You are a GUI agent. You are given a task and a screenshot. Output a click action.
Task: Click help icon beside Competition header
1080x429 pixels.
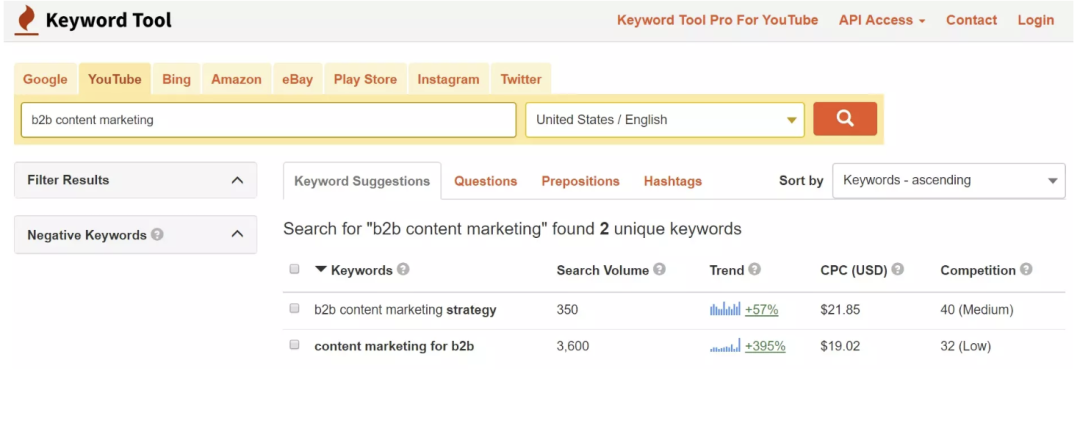pos(1026,269)
